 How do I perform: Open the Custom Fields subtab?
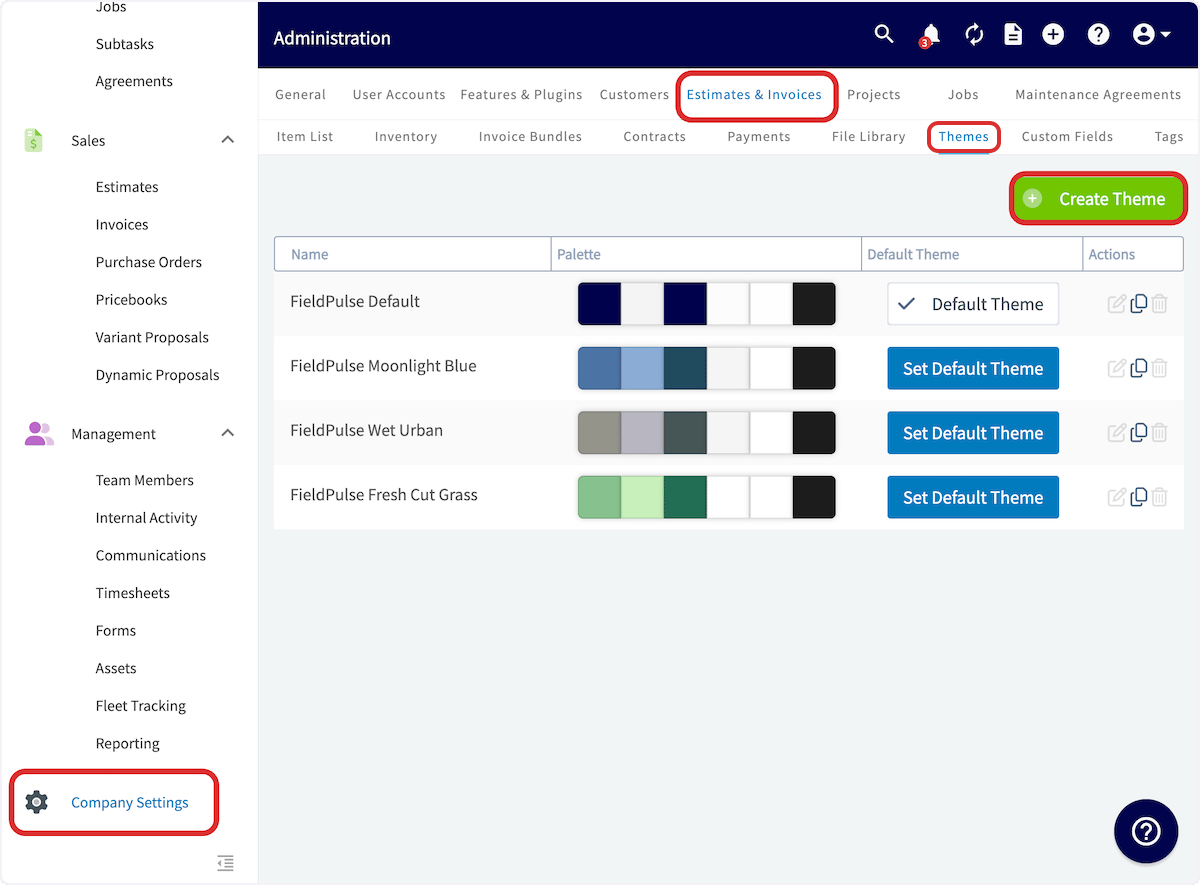1067,136
